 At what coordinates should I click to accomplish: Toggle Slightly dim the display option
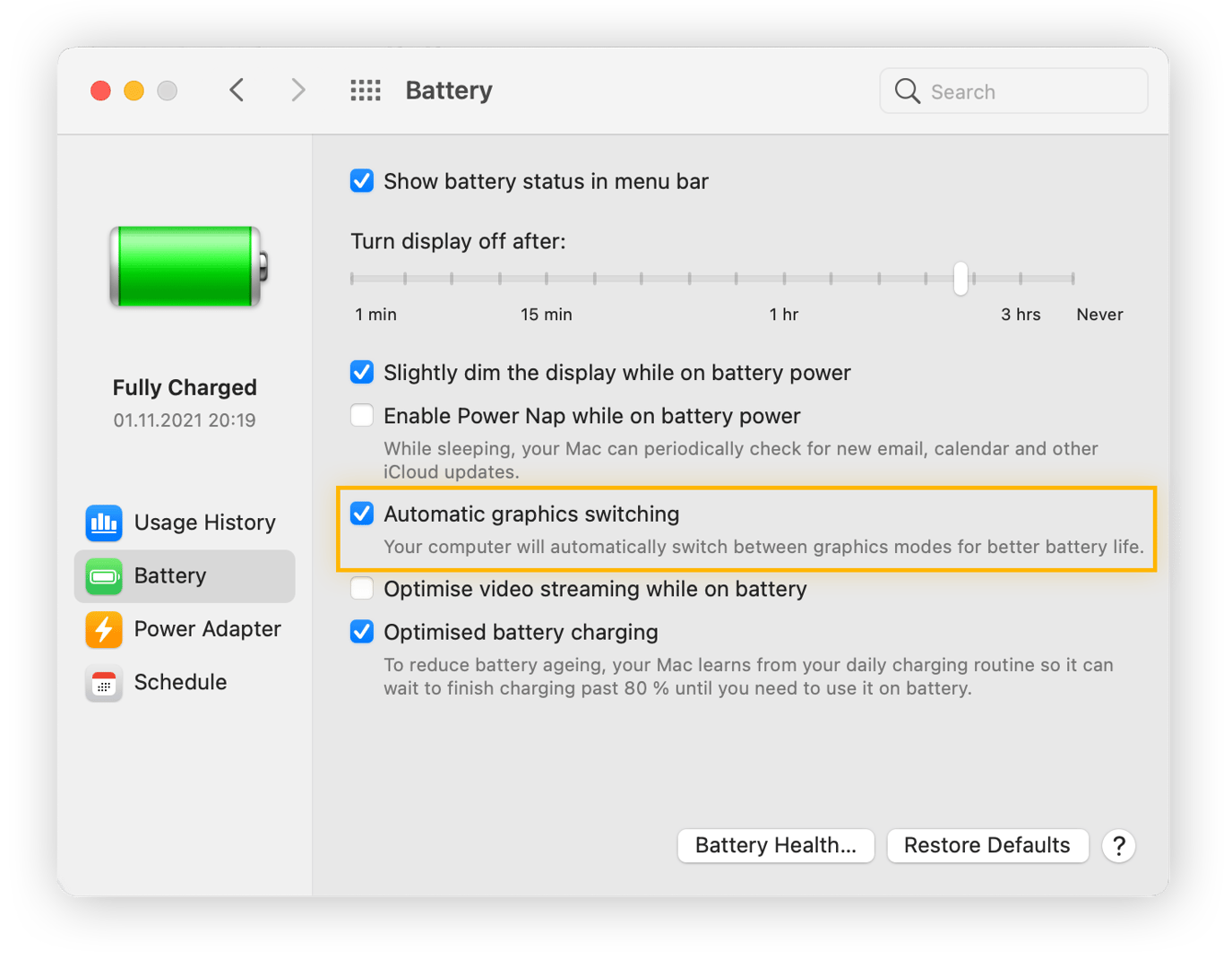[x=361, y=372]
